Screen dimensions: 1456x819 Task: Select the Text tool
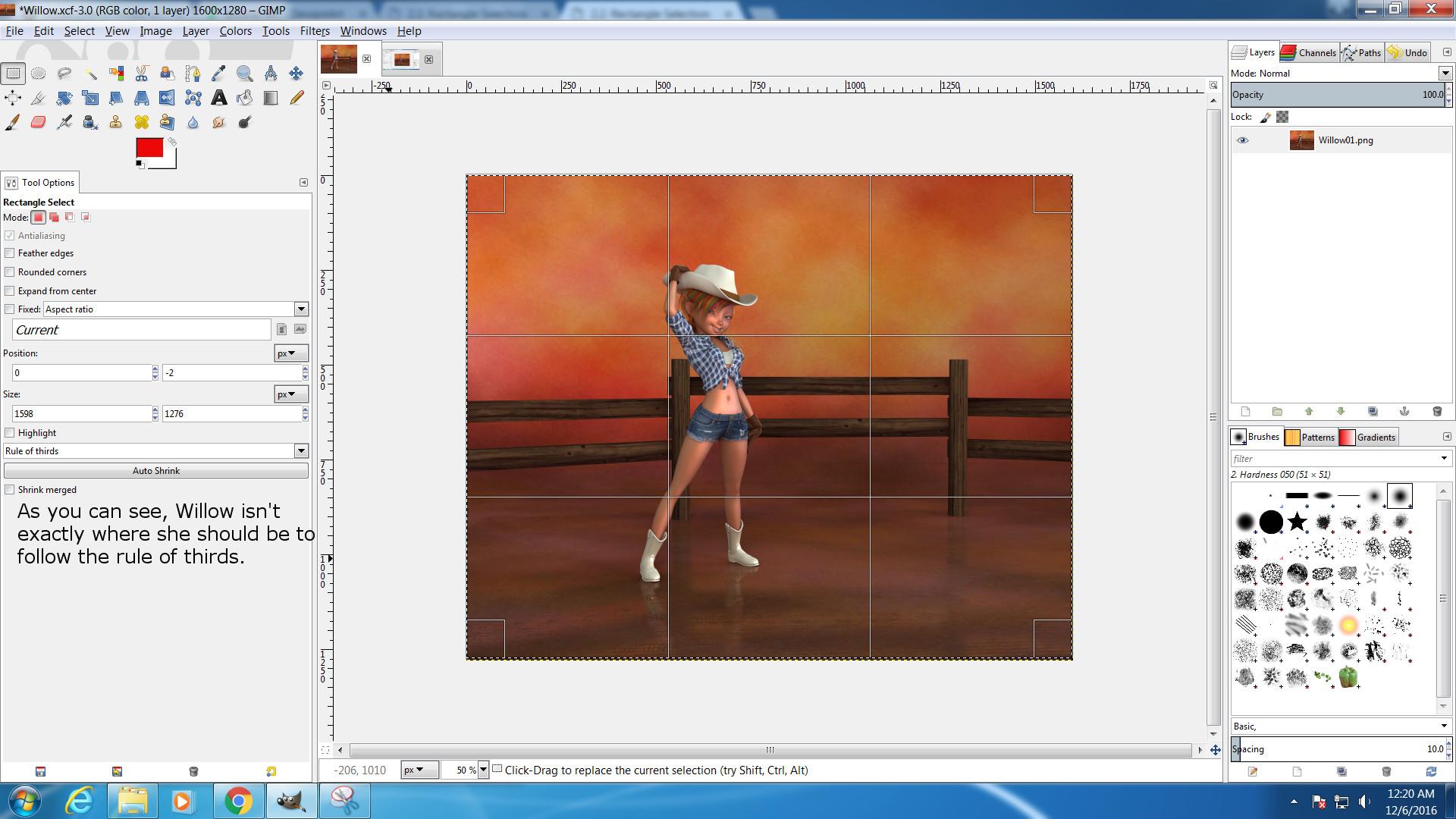218,98
